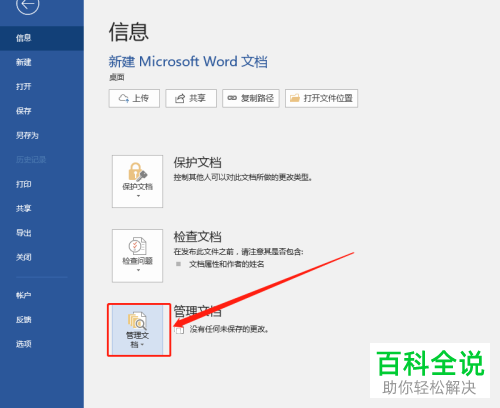Click the 复制路径 button

[251, 98]
